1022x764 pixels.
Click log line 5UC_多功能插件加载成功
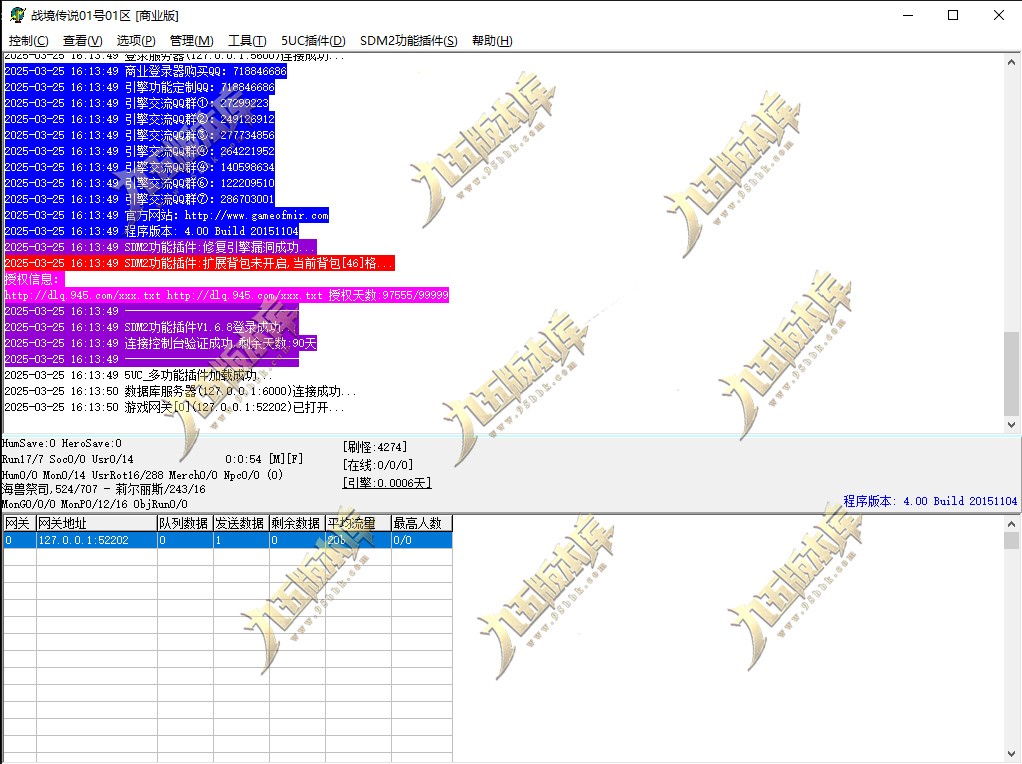click(x=138, y=375)
